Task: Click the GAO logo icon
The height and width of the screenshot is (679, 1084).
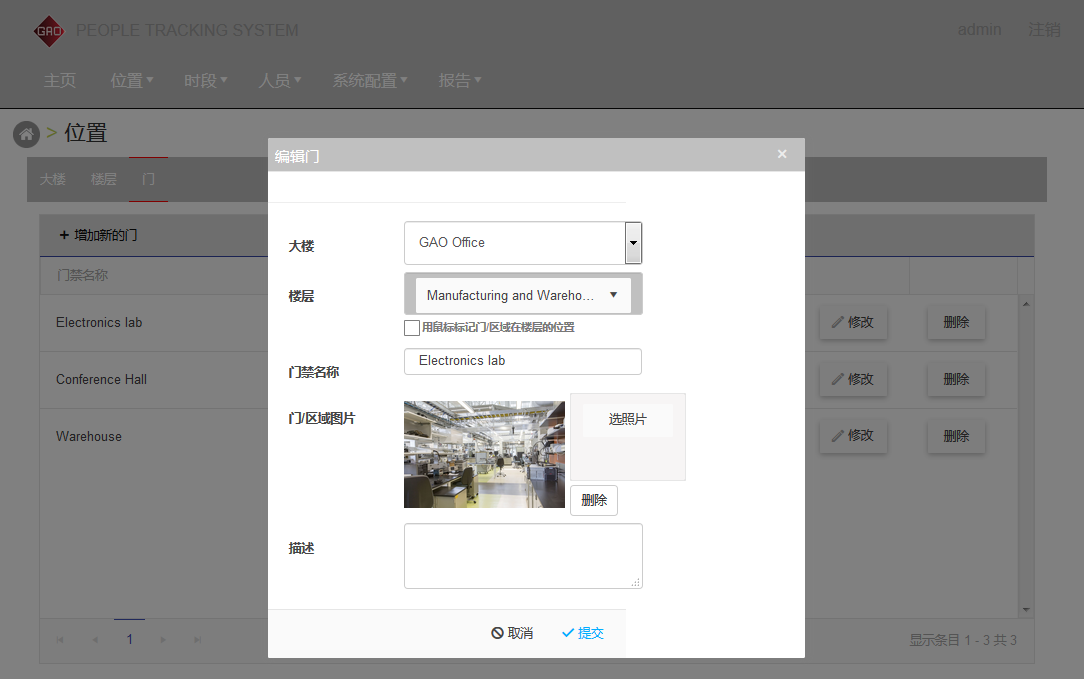Action: (48, 31)
